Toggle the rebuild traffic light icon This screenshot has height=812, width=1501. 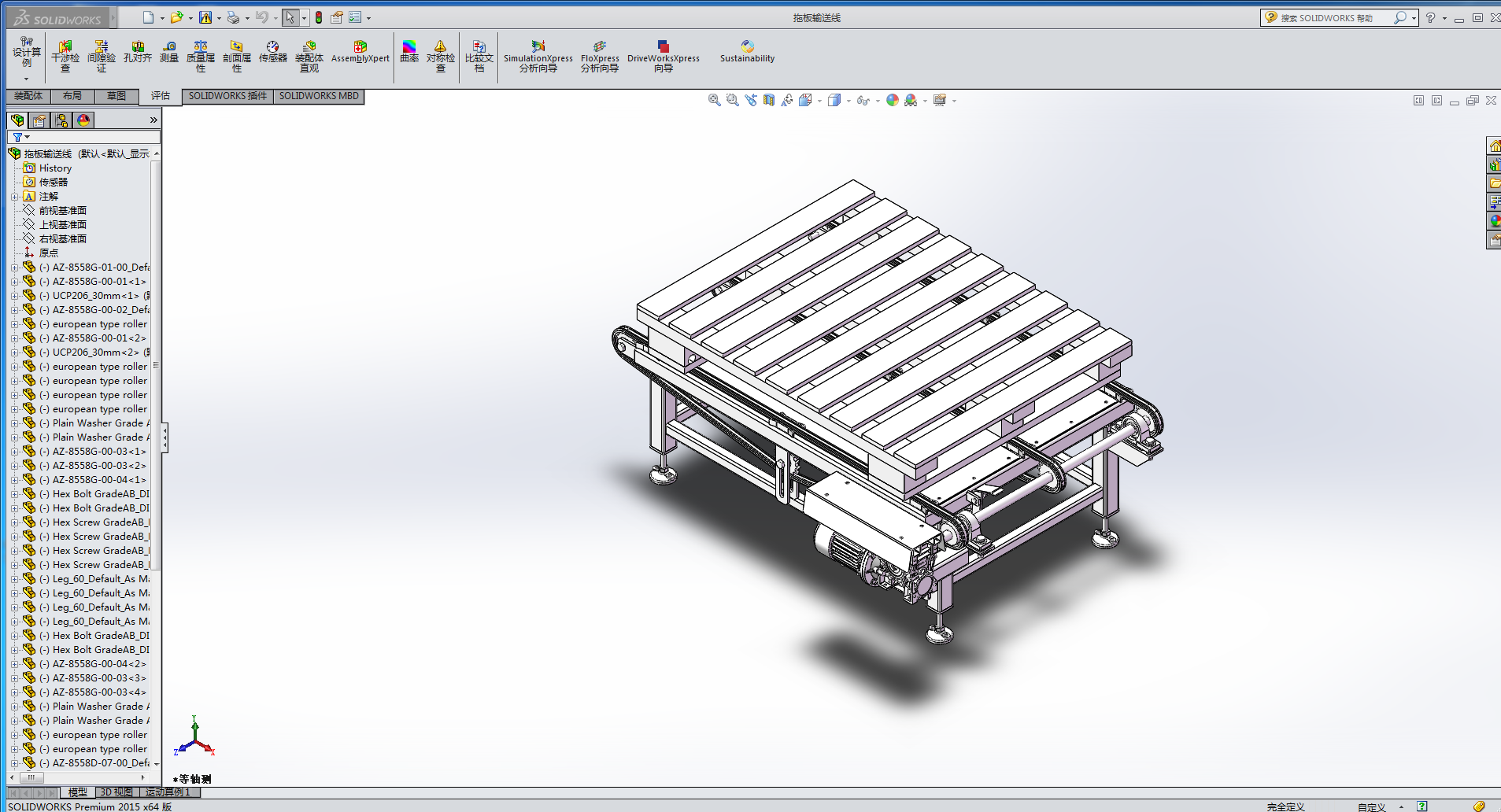[319, 17]
